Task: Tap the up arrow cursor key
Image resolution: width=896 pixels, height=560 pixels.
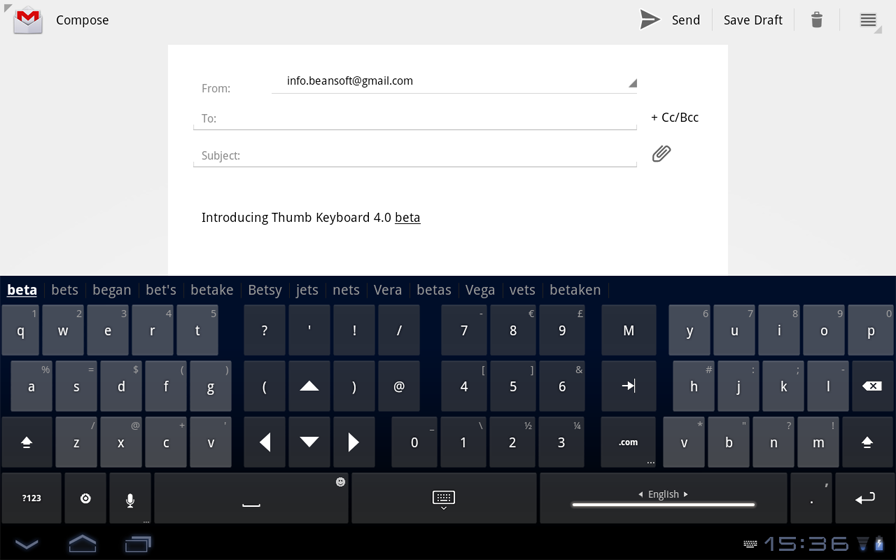Action: (309, 386)
